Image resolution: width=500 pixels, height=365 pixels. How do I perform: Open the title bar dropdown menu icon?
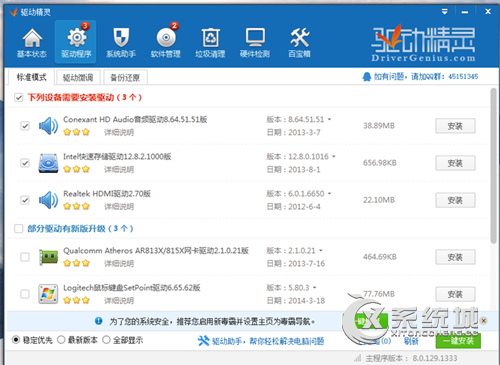pos(445,12)
